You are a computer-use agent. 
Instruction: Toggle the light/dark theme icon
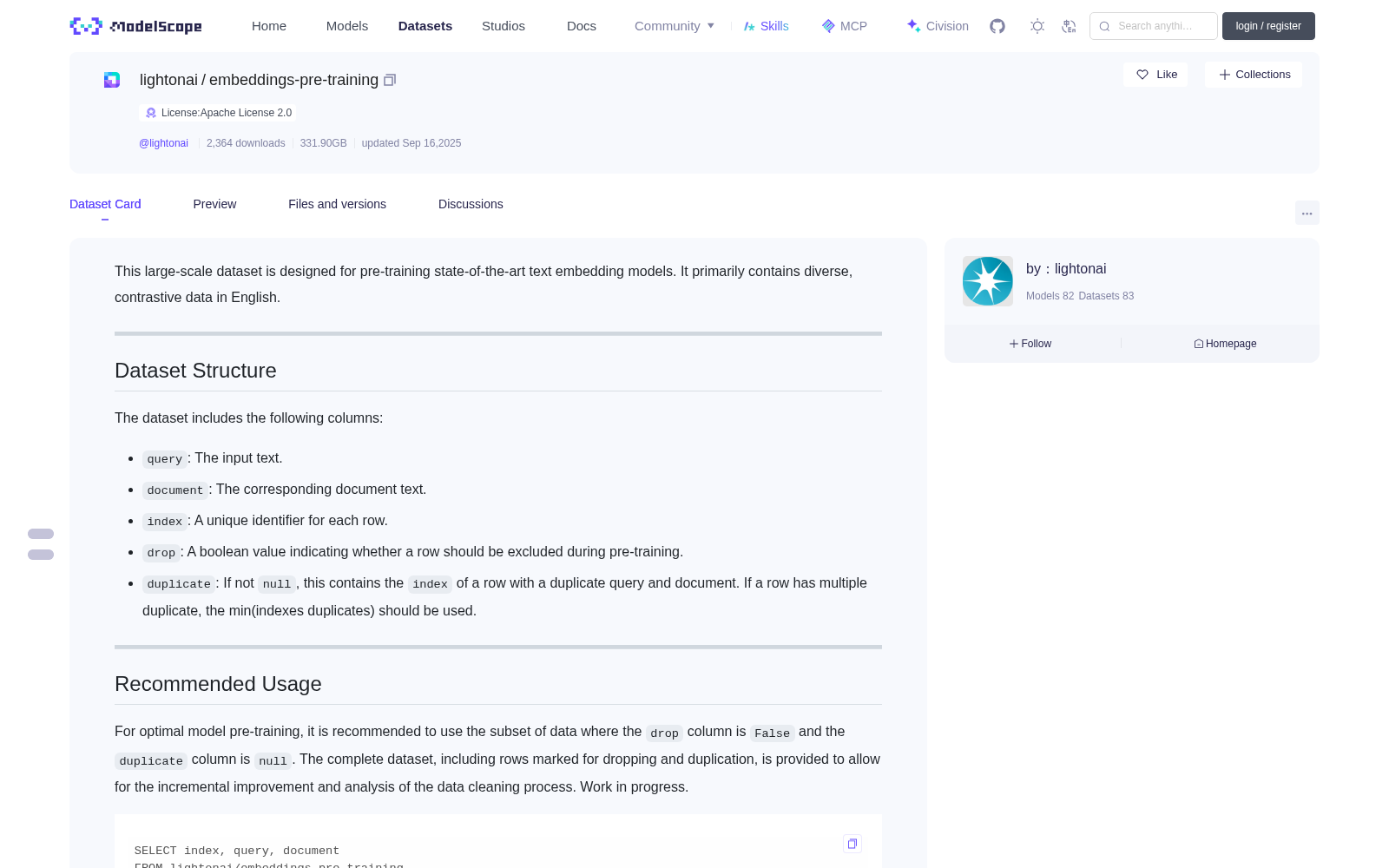[x=1037, y=26]
